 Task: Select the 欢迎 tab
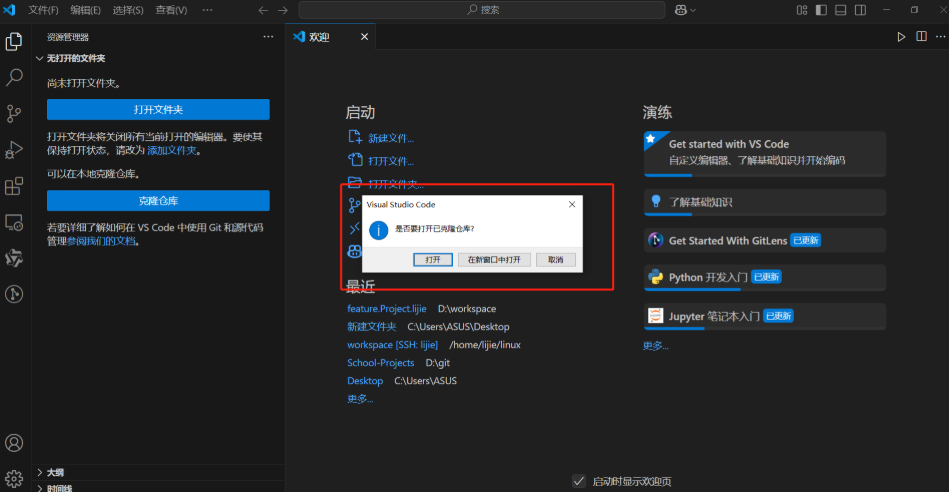[331, 37]
